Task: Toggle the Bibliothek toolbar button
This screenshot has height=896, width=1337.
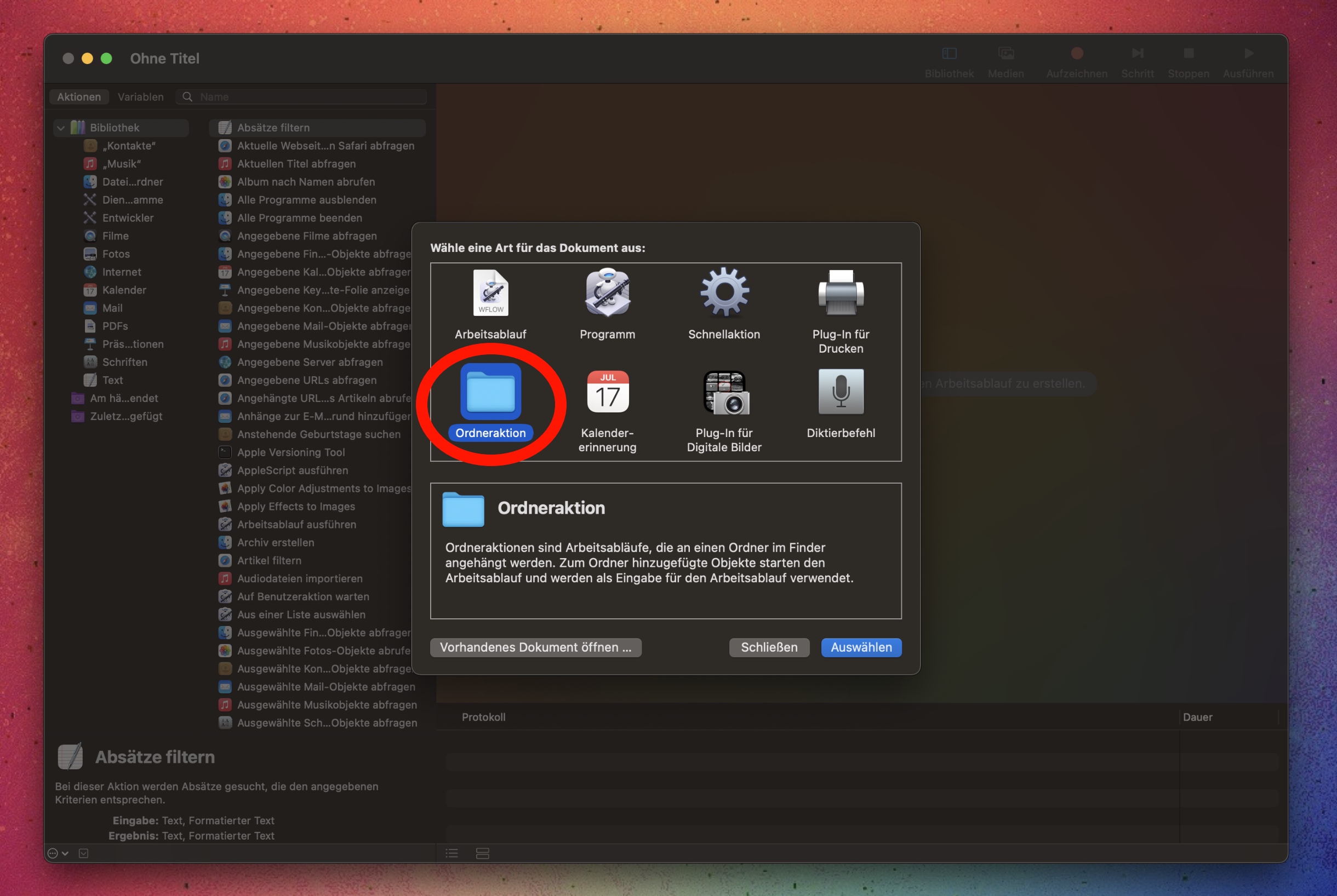Action: tap(949, 62)
